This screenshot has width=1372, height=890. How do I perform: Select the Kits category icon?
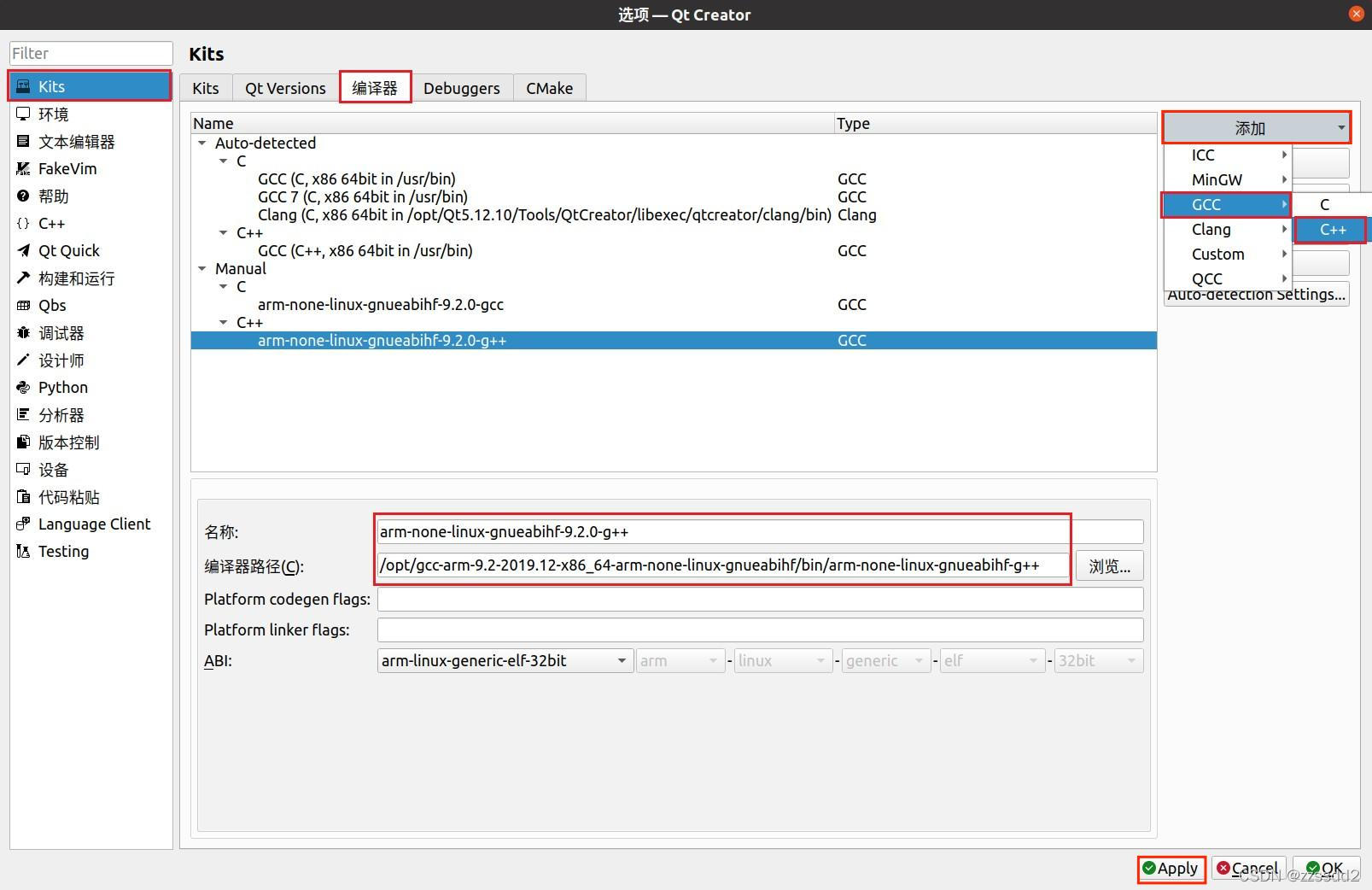coord(23,86)
